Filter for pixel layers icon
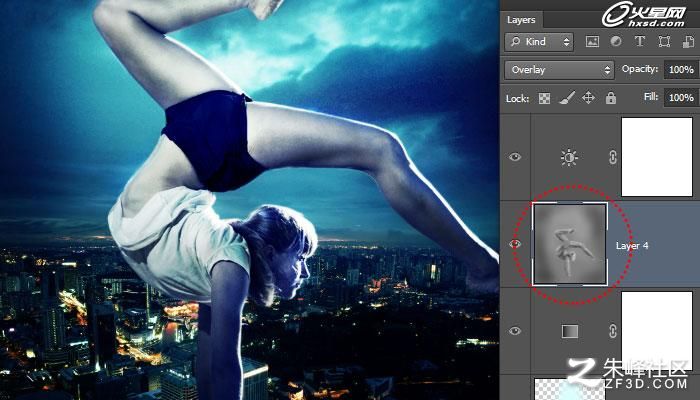The image size is (700, 400). pyautogui.click(x=592, y=42)
